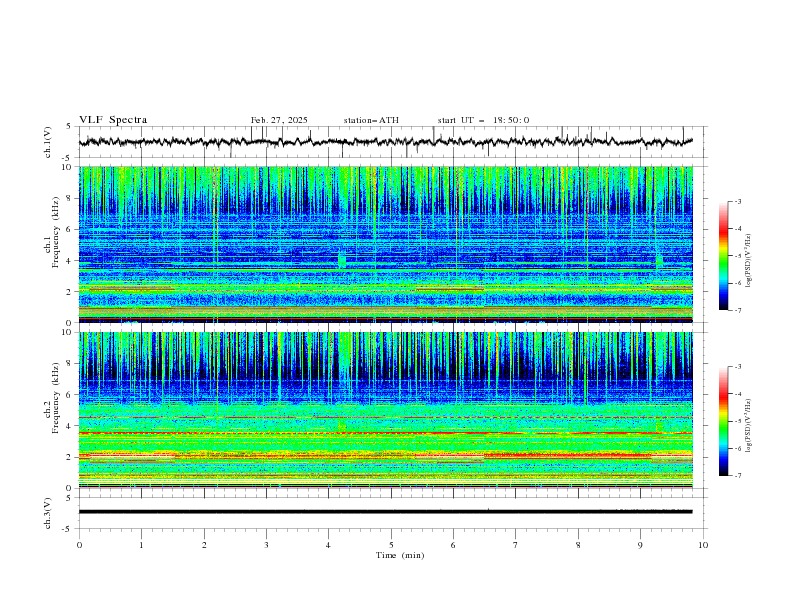Click time axis tick label '2'

(x=204, y=545)
